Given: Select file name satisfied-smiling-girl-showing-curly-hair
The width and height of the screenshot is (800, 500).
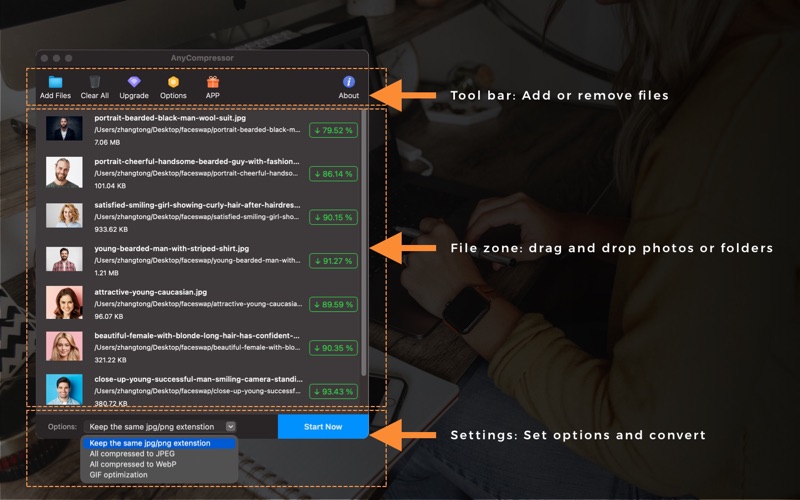Looking at the screenshot, I should pyautogui.click(x=197, y=205).
